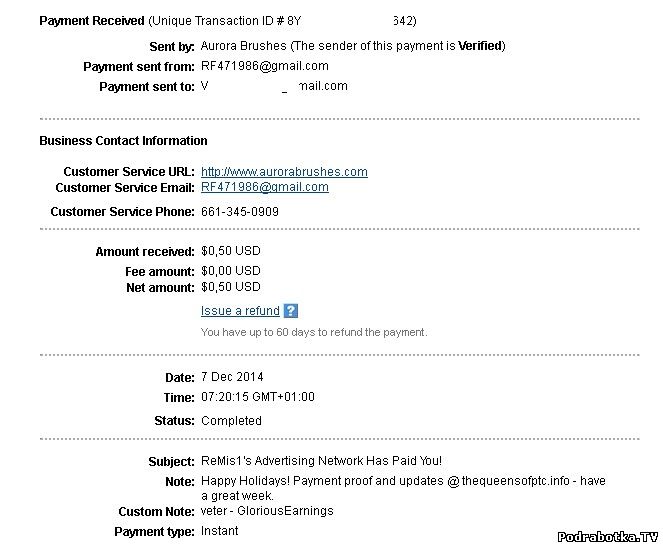This screenshot has width=663, height=547.
Task: Click the custom note veter - GloriousEarnings
Action: (267, 511)
